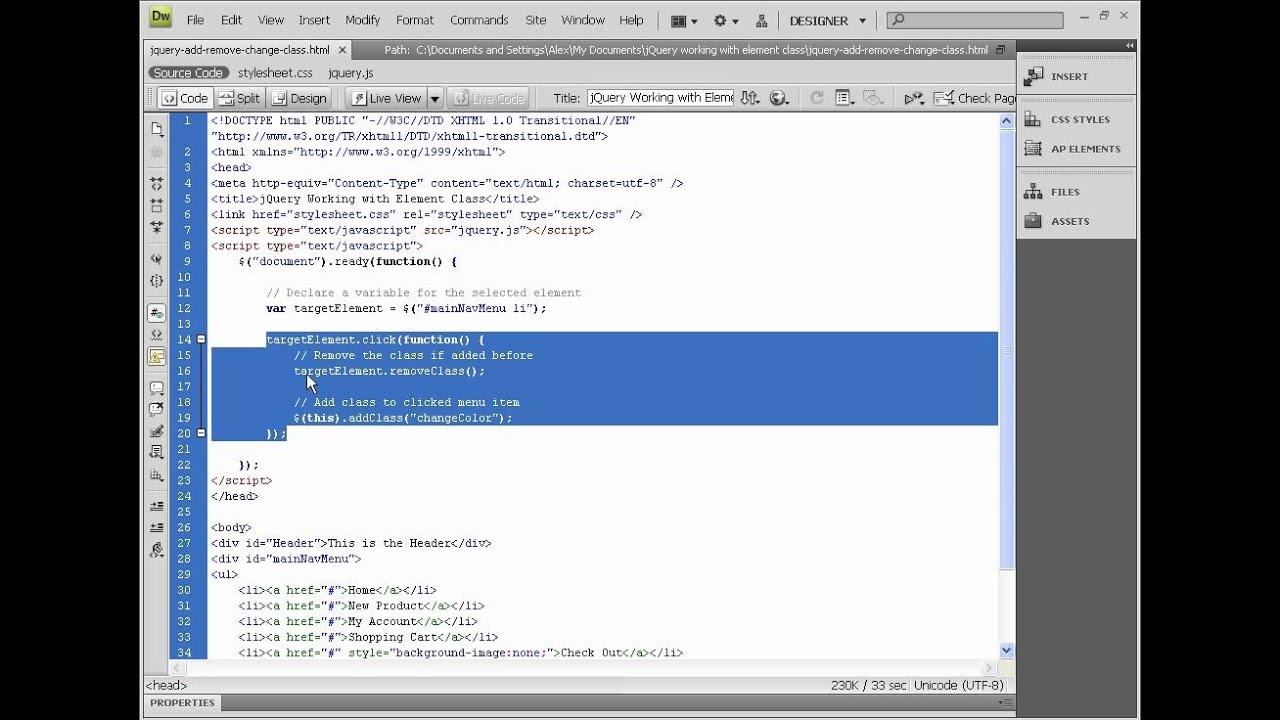Open the File Management arrows dropdown
This screenshot has height=720, width=1280.
click(751, 98)
